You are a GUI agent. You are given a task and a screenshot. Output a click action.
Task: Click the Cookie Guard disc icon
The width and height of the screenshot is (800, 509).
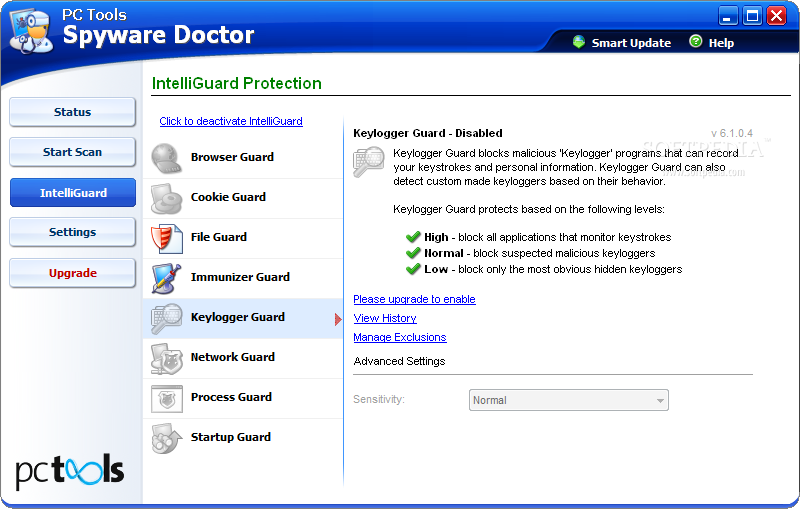(166, 198)
